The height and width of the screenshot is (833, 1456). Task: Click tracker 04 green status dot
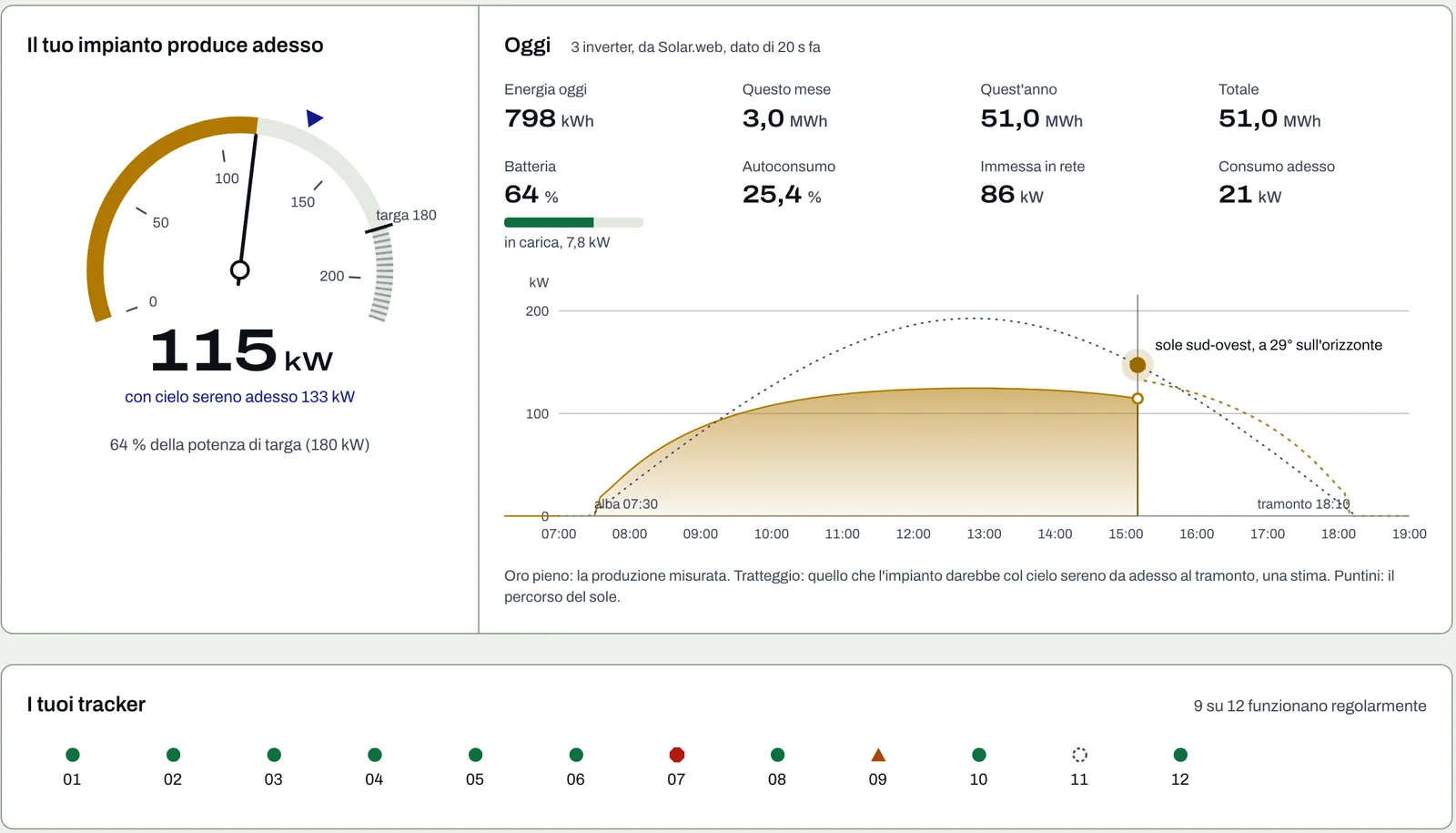[375, 755]
